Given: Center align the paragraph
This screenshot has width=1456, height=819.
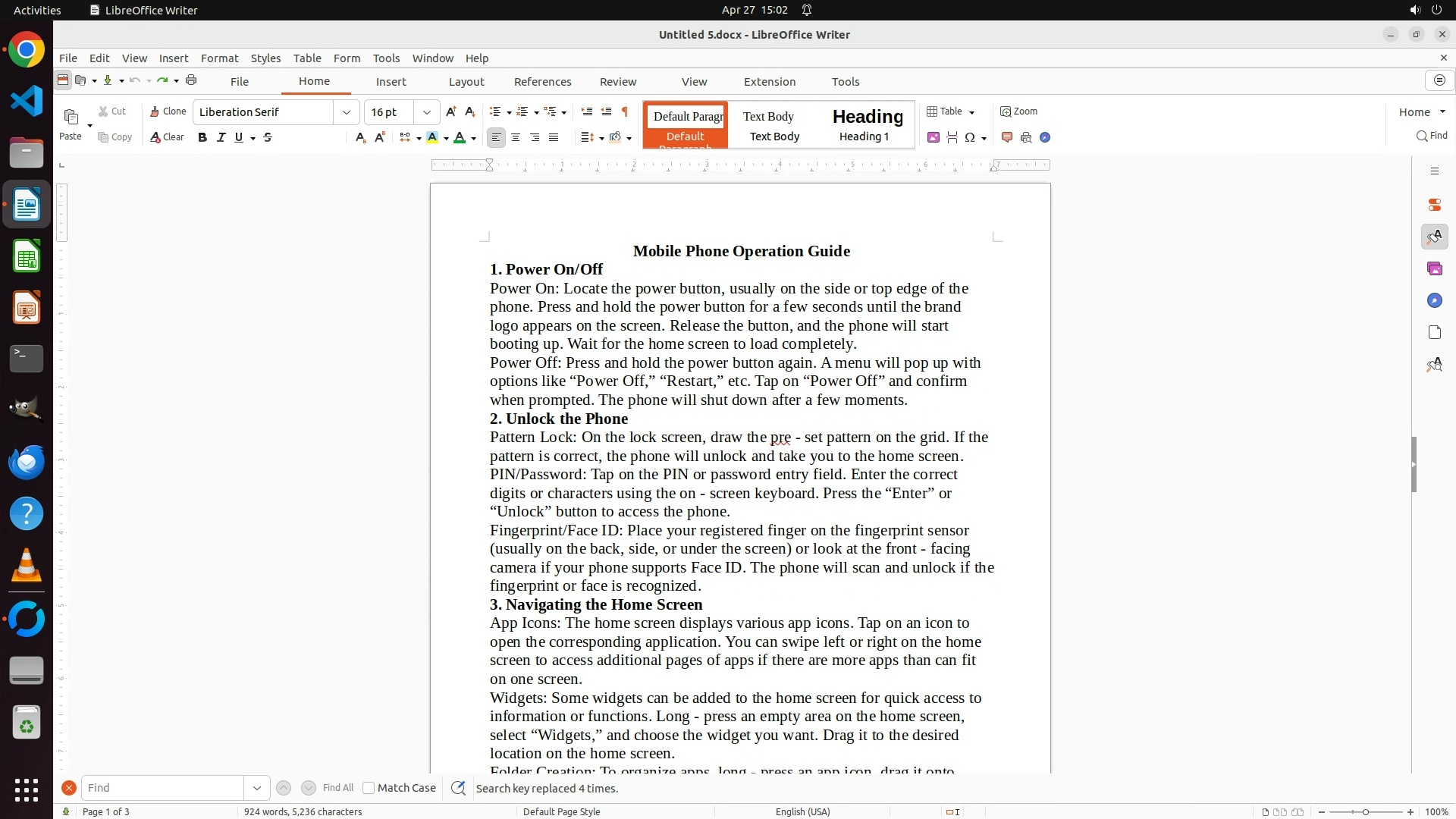Looking at the screenshot, I should [x=516, y=137].
